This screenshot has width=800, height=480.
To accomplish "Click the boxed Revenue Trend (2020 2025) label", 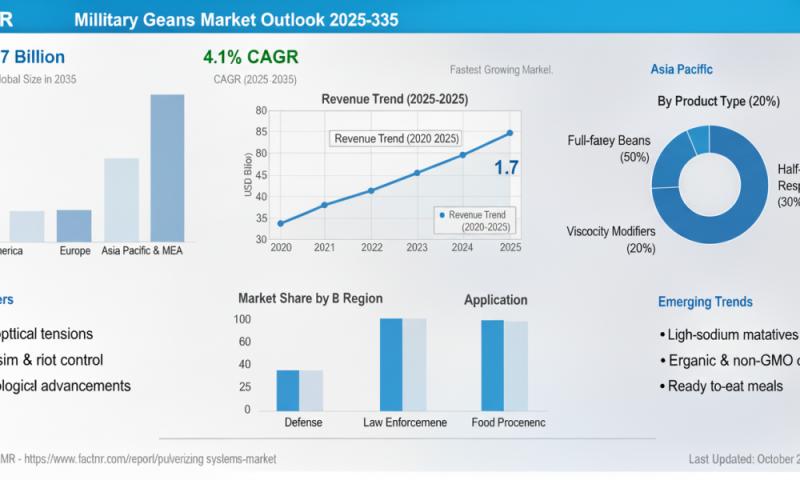I will [397, 139].
